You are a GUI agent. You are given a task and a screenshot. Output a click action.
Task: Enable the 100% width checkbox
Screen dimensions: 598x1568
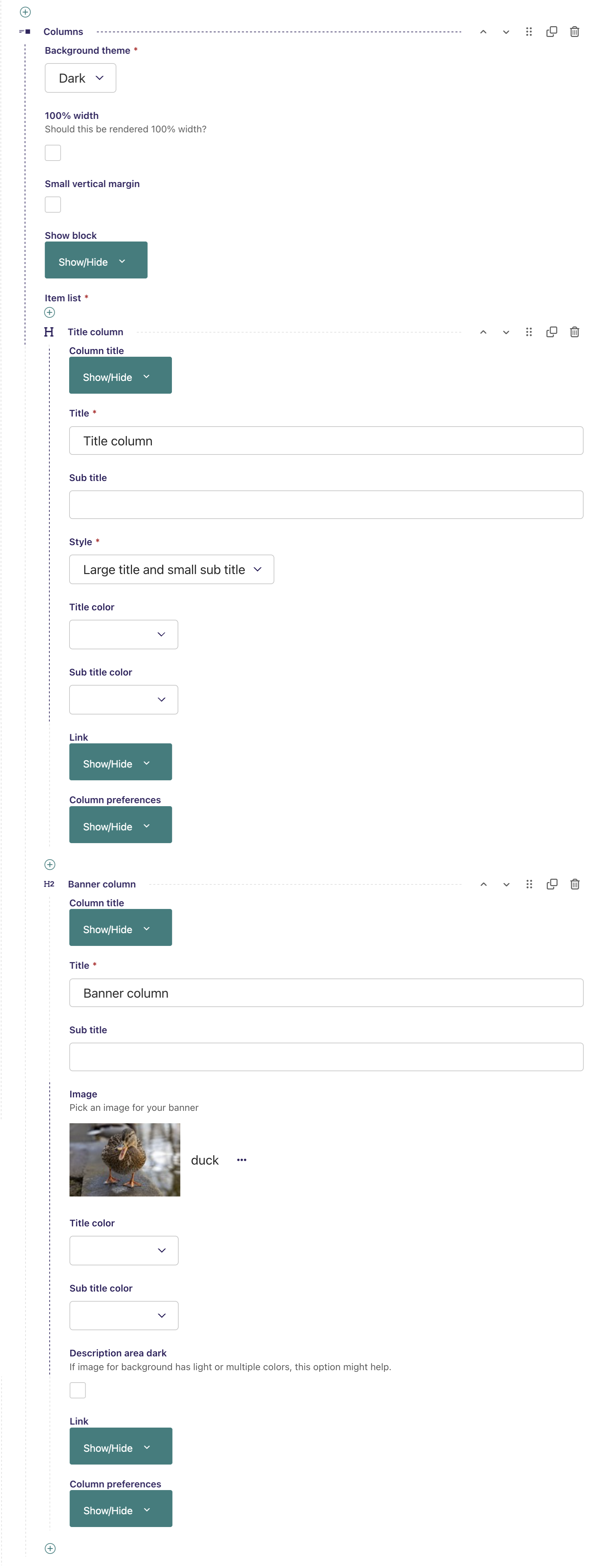click(53, 153)
